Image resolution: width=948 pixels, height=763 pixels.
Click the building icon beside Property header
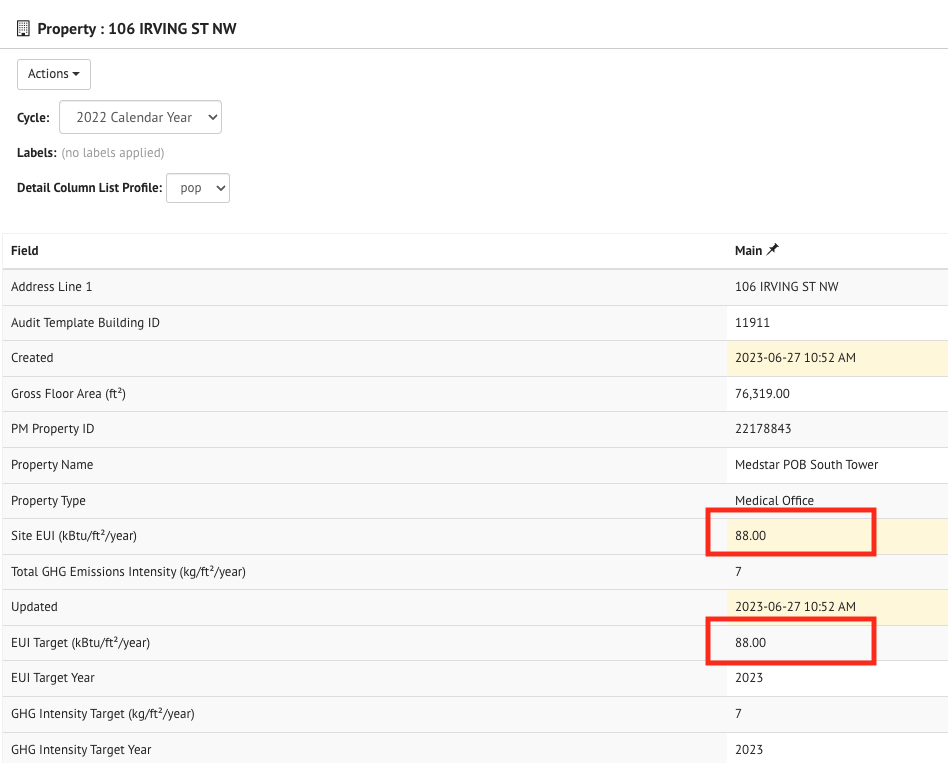[22, 28]
